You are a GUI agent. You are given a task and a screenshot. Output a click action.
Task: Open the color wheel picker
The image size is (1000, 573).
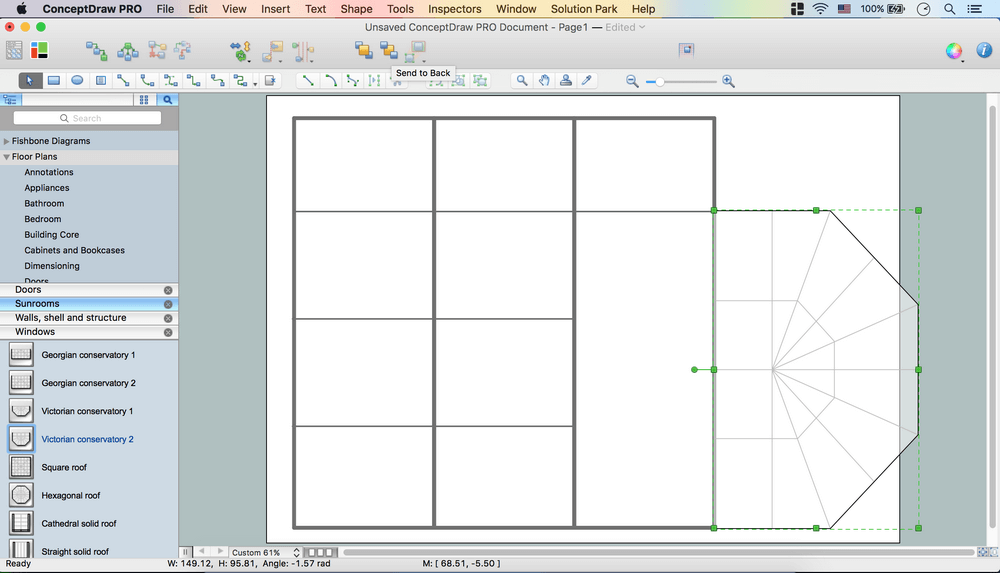coord(954,51)
